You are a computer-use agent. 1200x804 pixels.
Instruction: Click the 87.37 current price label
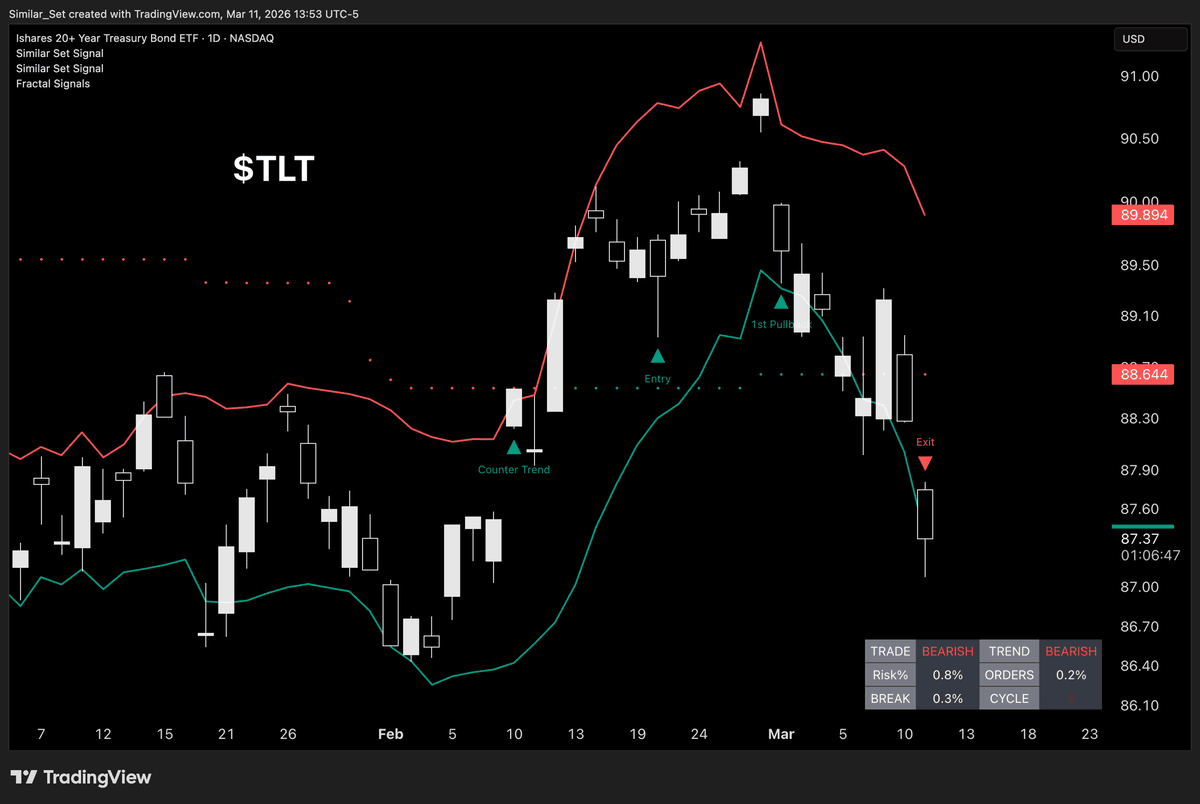[1140, 538]
